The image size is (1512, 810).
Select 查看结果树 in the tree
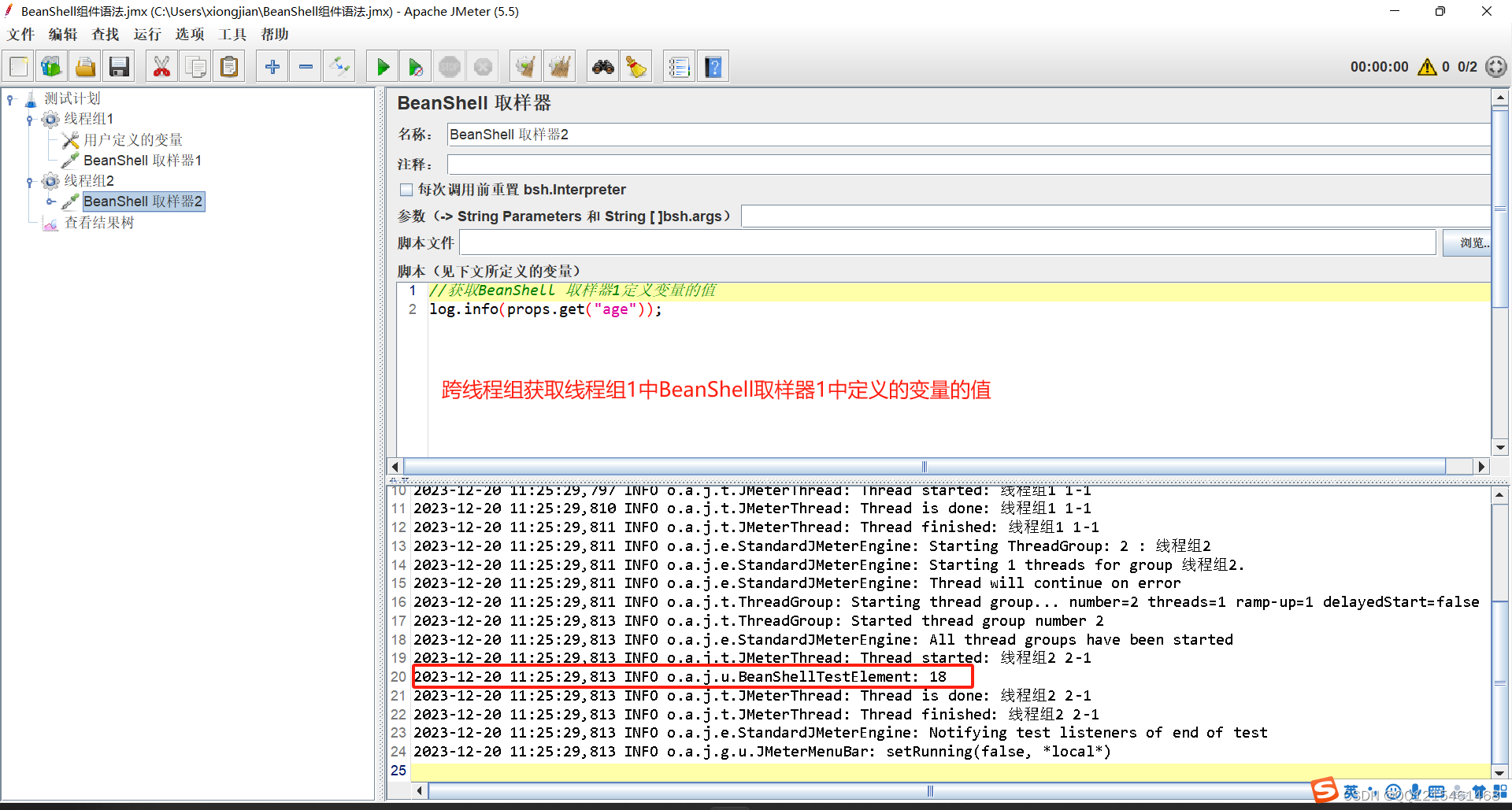pos(99,223)
